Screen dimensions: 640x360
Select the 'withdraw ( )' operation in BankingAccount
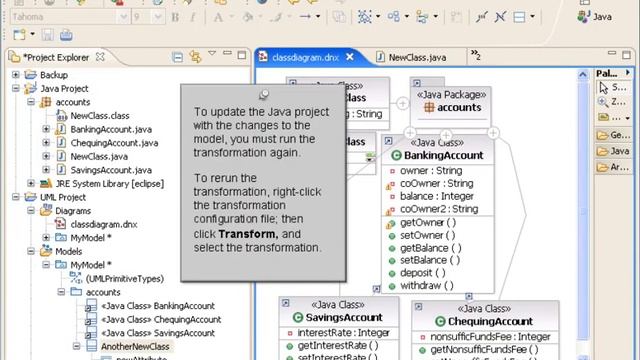pyautogui.click(x=427, y=286)
